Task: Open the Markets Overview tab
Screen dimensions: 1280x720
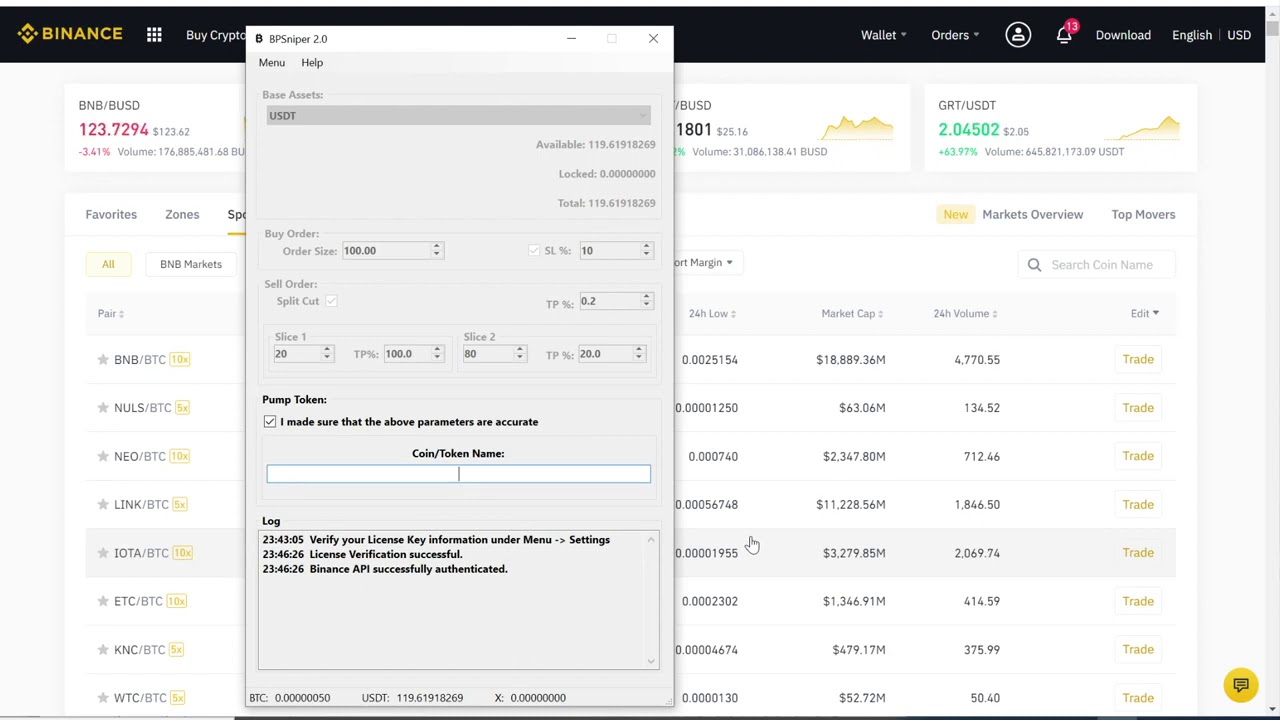Action: 1032,214
